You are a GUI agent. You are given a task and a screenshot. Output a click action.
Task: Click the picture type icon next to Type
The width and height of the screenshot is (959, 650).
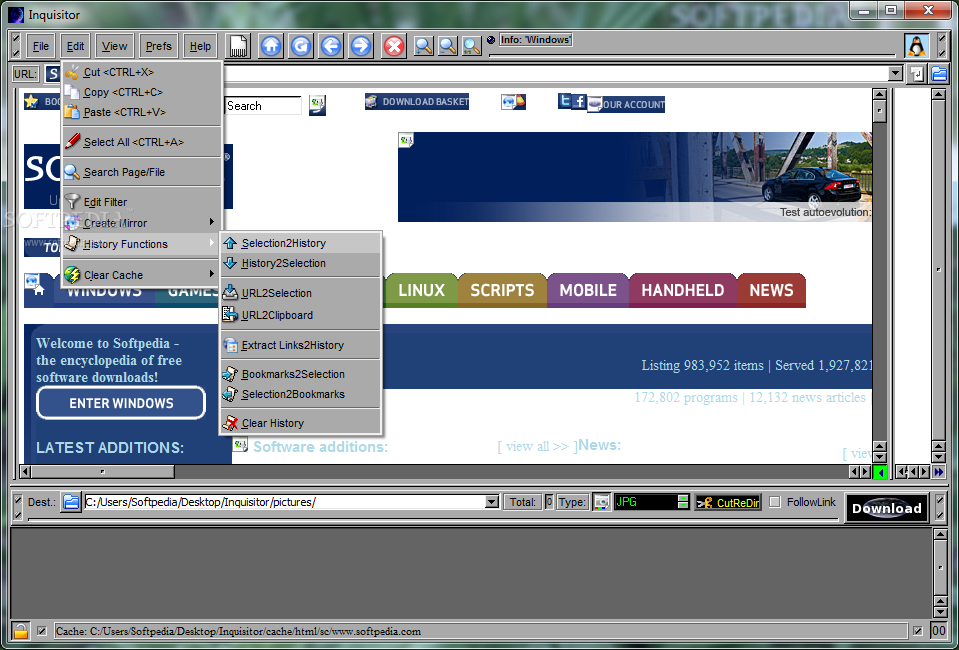(x=602, y=502)
